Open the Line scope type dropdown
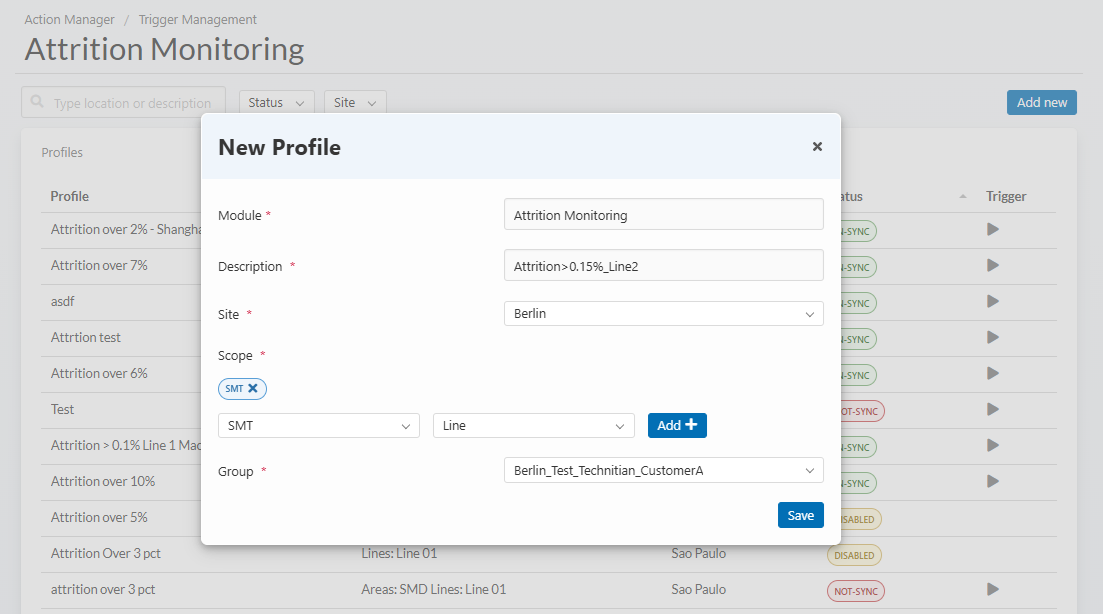This screenshot has width=1103, height=614. [x=533, y=426]
